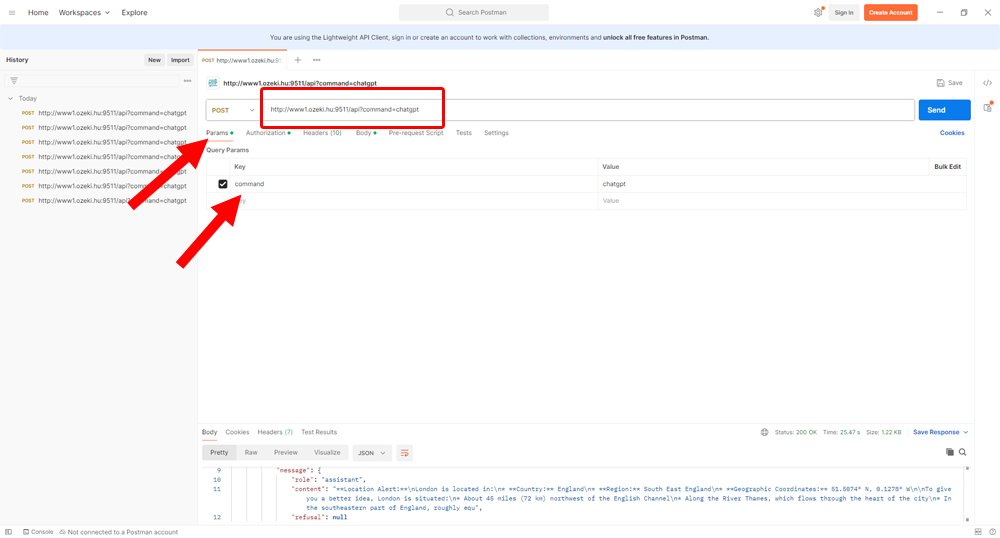
Task: Expand the Workspaces menu
Action: [84, 13]
